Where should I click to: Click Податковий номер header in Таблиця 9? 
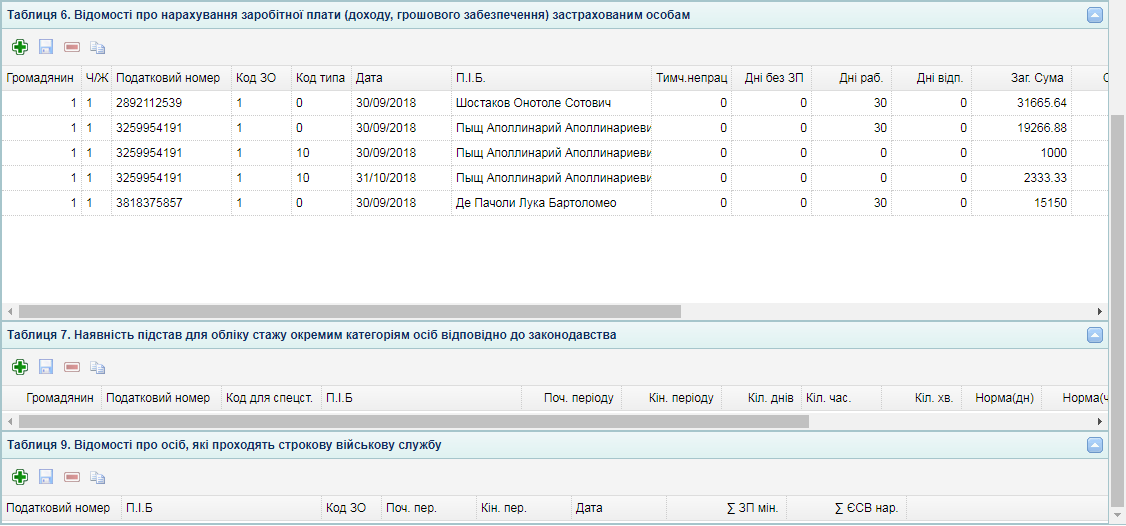(62, 508)
